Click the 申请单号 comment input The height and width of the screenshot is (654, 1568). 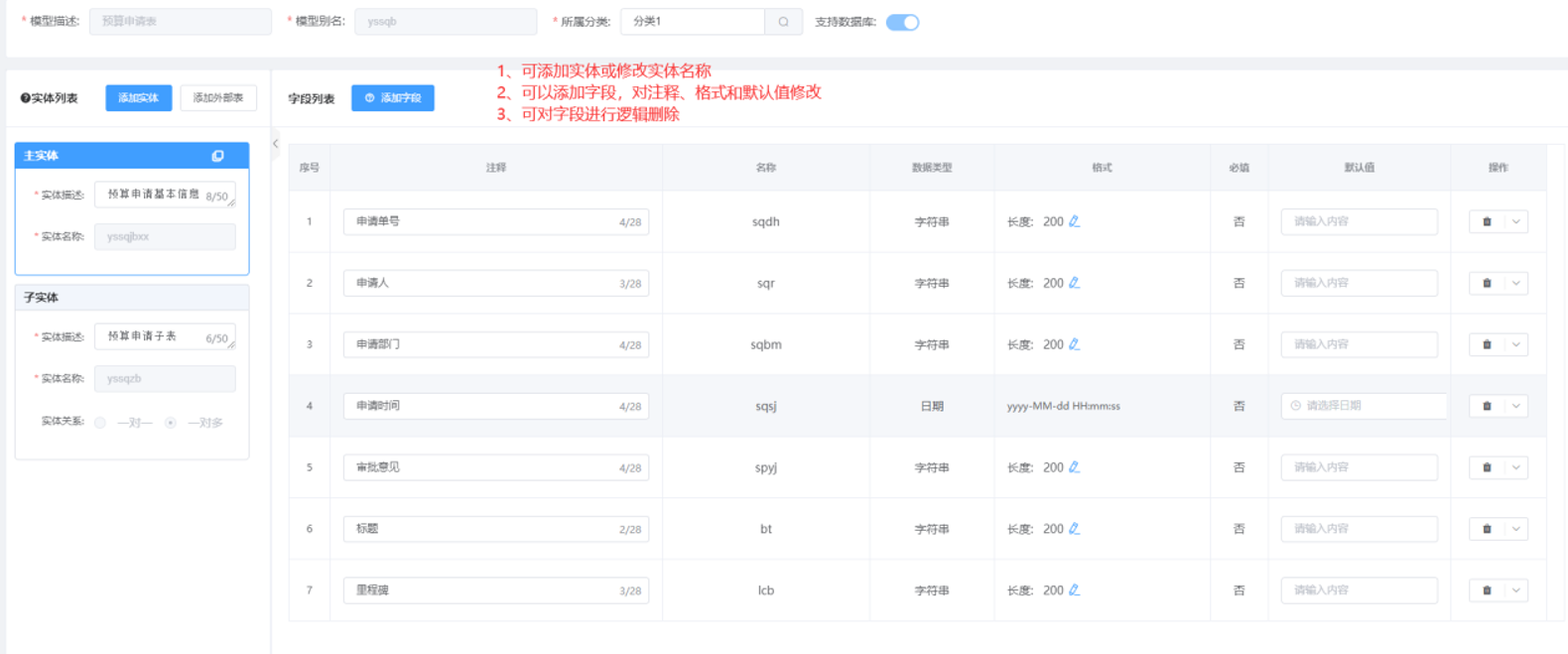tap(496, 221)
